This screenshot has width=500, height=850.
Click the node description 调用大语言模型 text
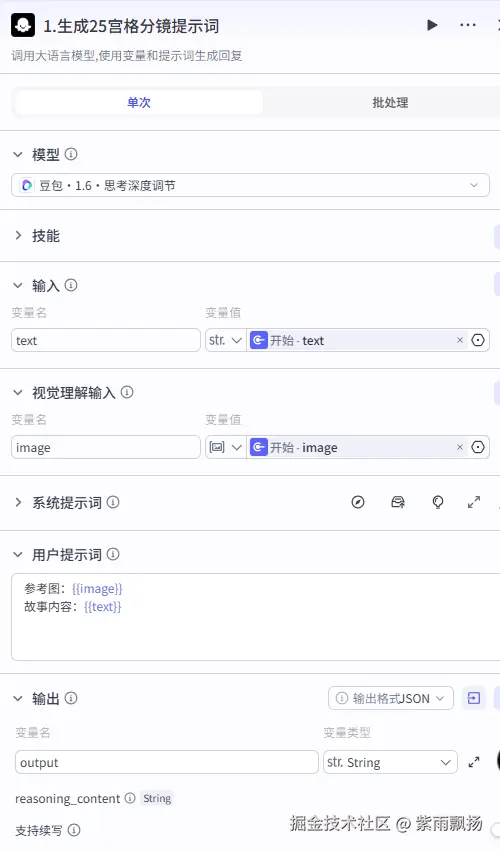pos(127,56)
